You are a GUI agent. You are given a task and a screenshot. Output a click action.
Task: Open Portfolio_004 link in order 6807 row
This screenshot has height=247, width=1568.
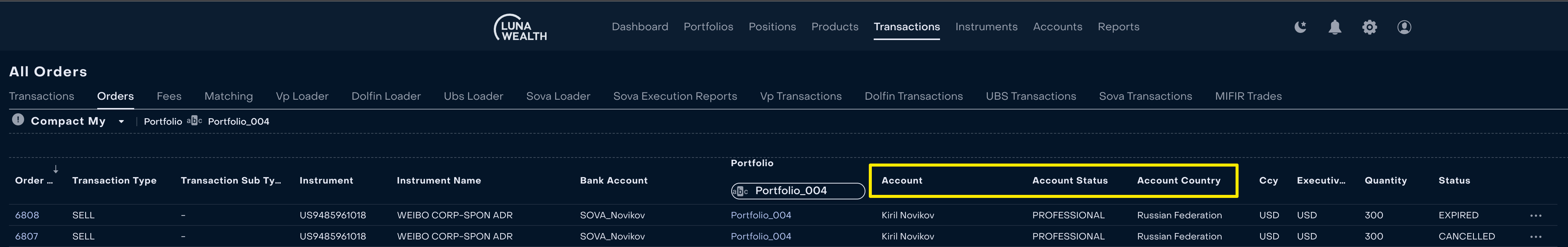coord(761,237)
